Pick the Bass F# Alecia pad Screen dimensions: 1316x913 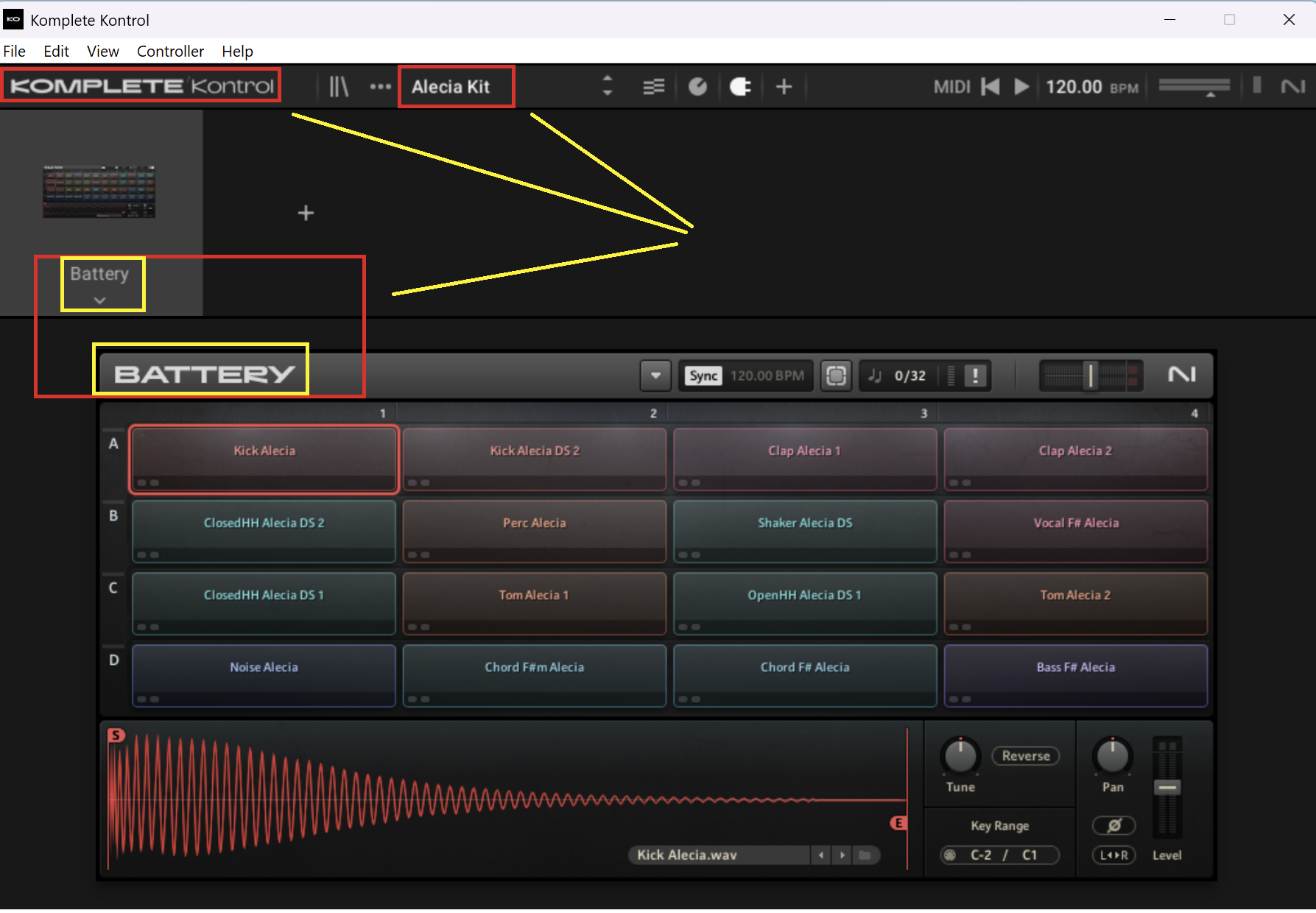(x=1076, y=675)
